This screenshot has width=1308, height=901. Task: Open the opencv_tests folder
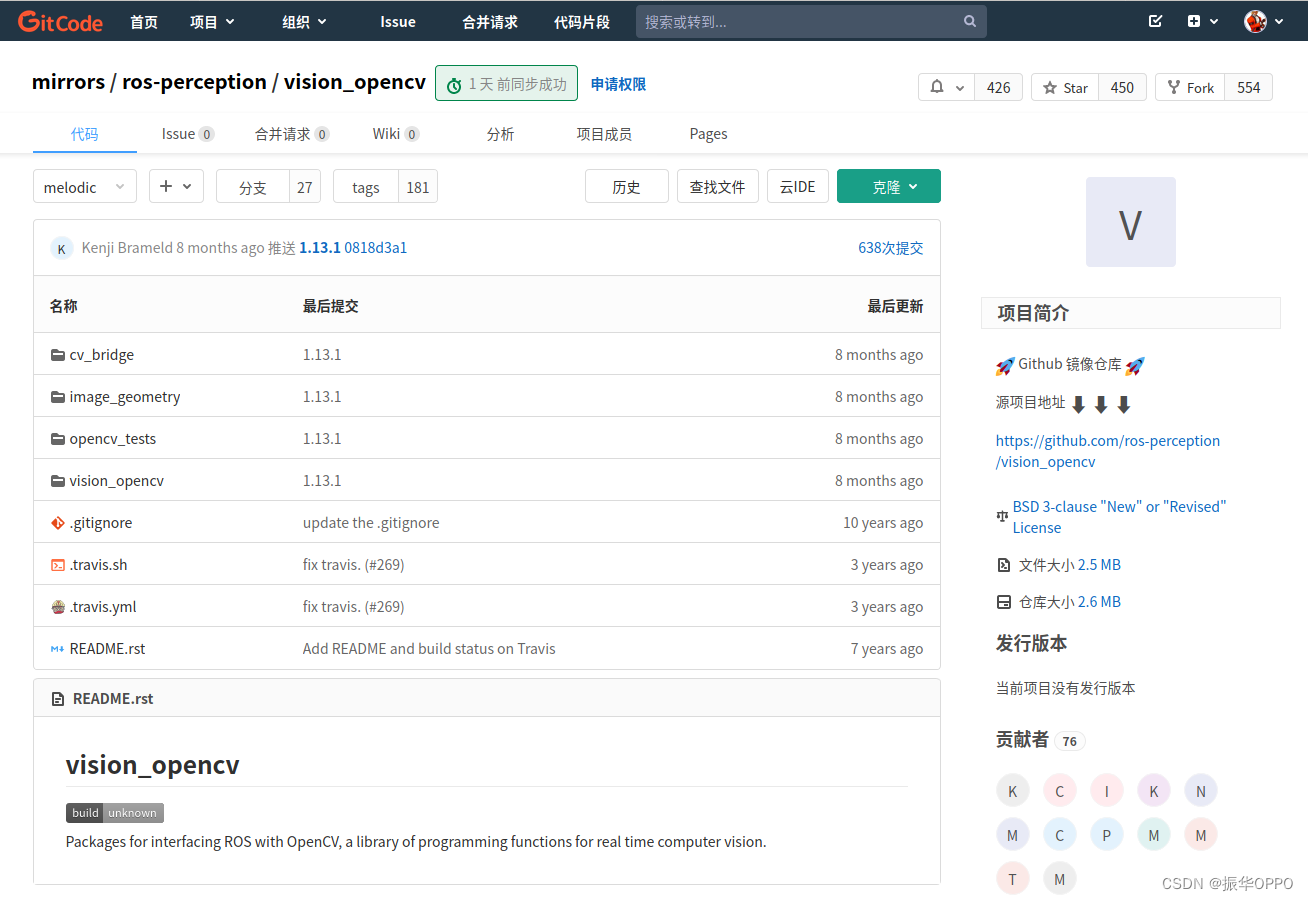point(112,438)
